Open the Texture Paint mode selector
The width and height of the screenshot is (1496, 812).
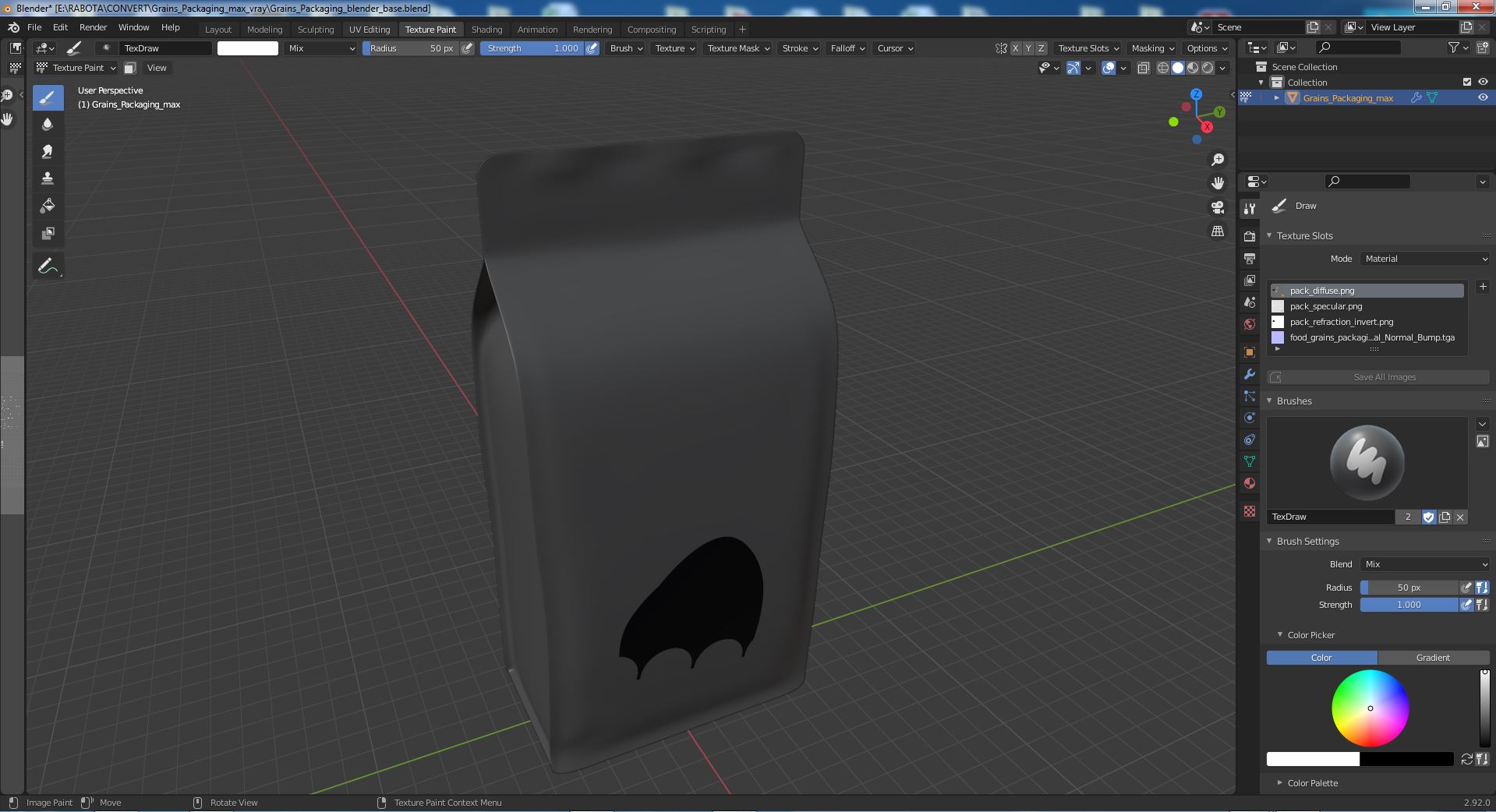(x=76, y=68)
